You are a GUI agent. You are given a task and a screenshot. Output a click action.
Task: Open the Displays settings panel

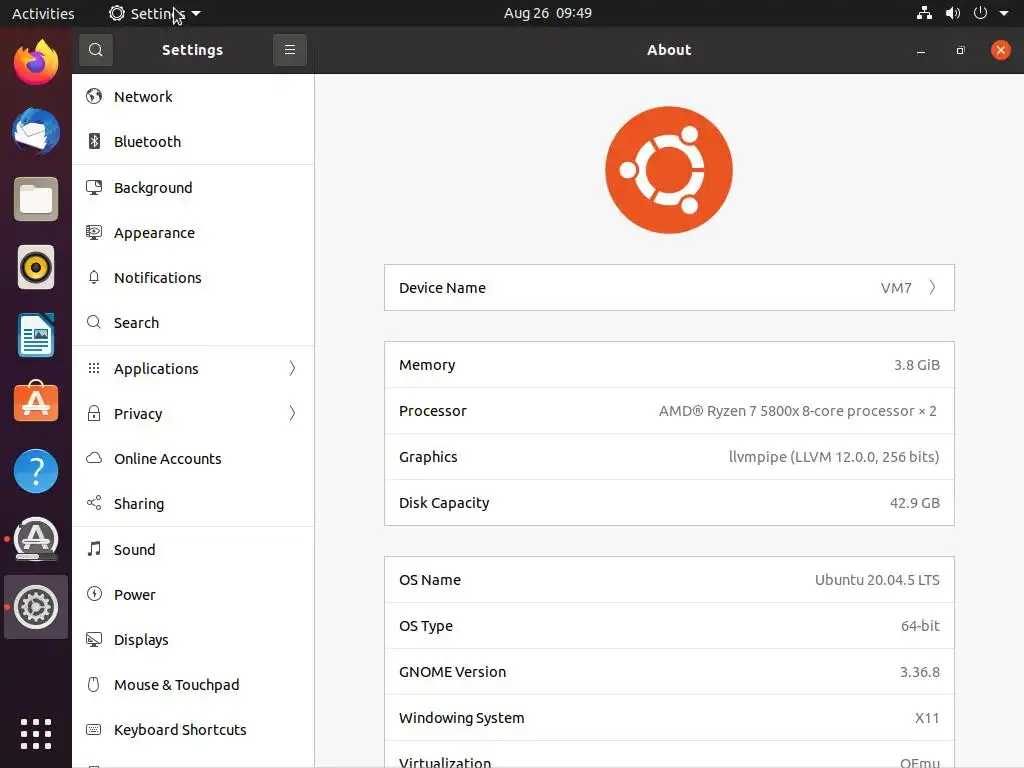click(x=193, y=639)
